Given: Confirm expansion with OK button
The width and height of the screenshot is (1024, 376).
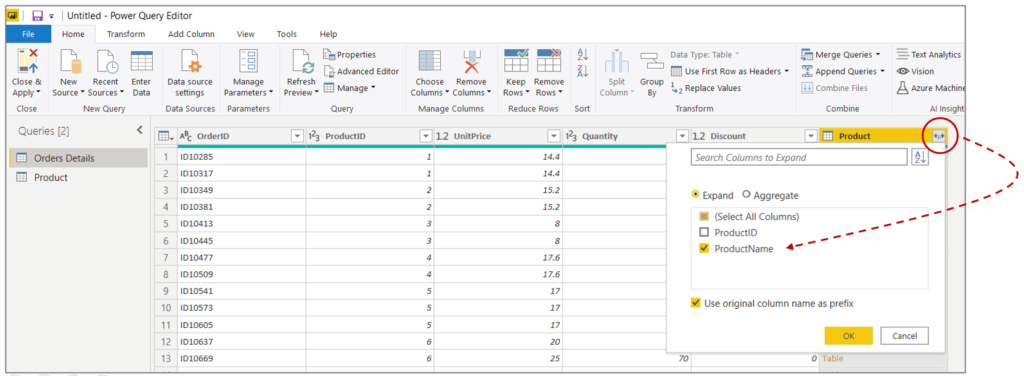Looking at the screenshot, I should [x=848, y=336].
